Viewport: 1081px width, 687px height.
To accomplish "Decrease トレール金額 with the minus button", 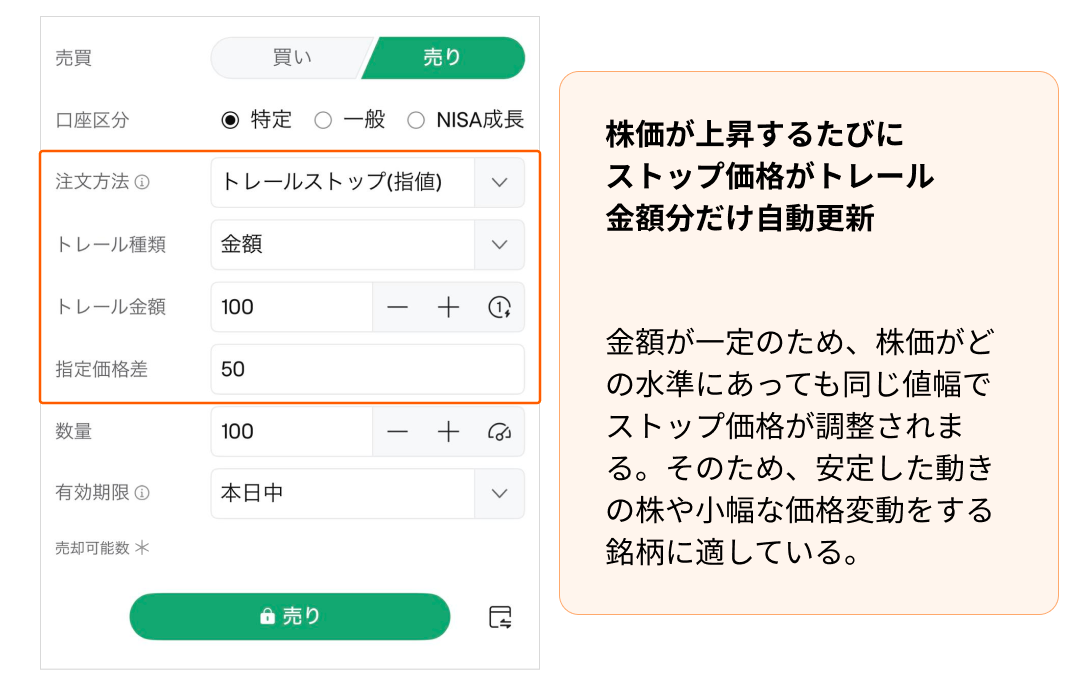I will coord(398,307).
